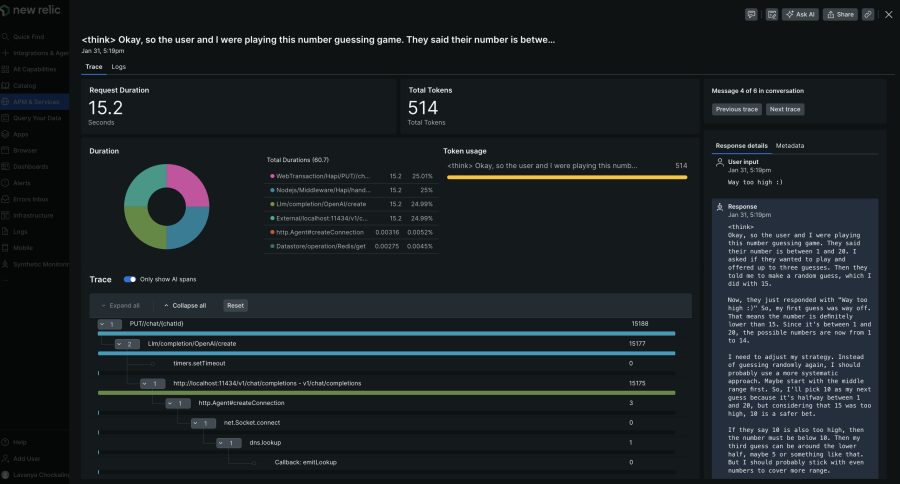Click the olive green donut segment

pyautogui.click(x=142, y=230)
